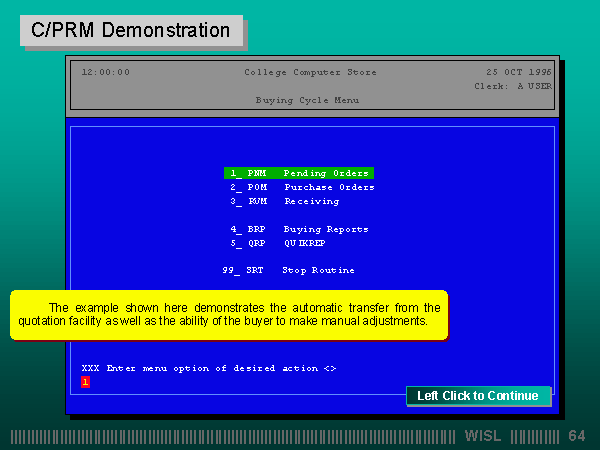
Task: Click the Enter menu option prompt text
Action: 208,368
